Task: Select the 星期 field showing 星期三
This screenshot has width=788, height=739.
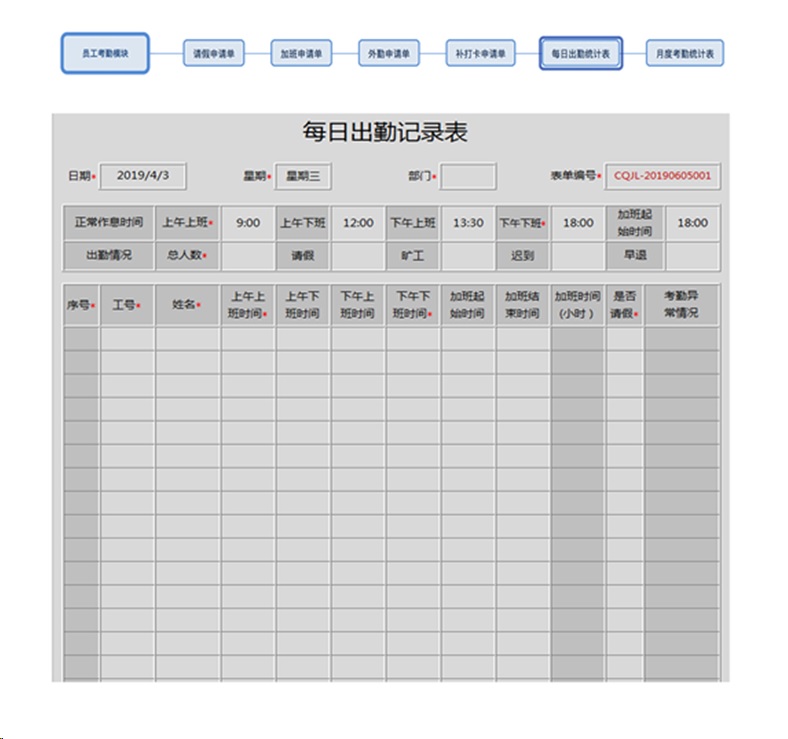Action: [x=303, y=176]
